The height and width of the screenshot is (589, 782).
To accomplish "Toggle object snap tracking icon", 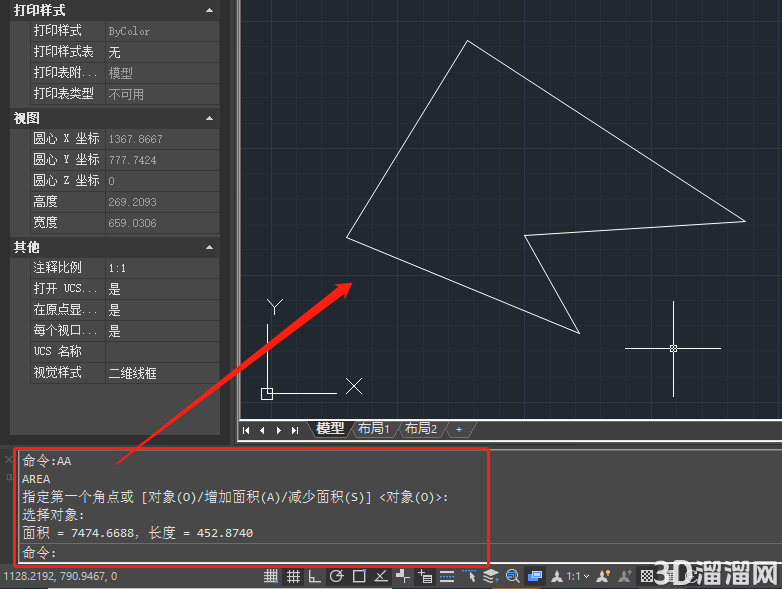I will tap(381, 577).
